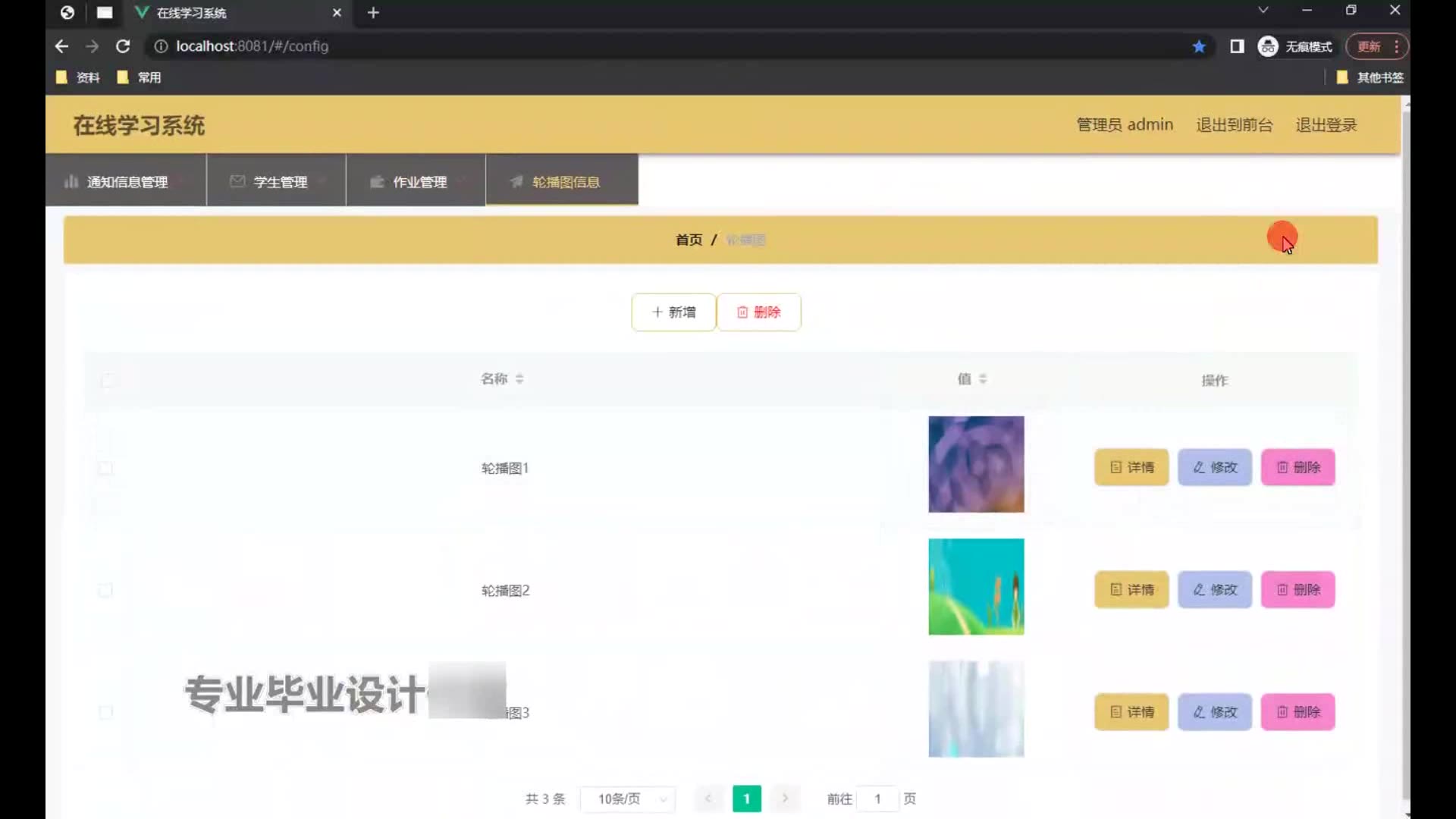This screenshot has height=819, width=1456.
Task: Open the 10条/页 page size dropdown
Action: pyautogui.click(x=628, y=799)
